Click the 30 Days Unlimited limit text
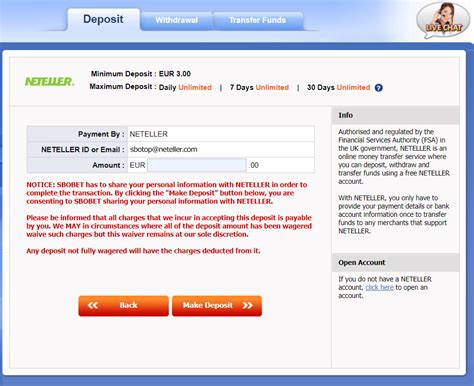Viewport: 474px width, 386px height. pos(338,87)
